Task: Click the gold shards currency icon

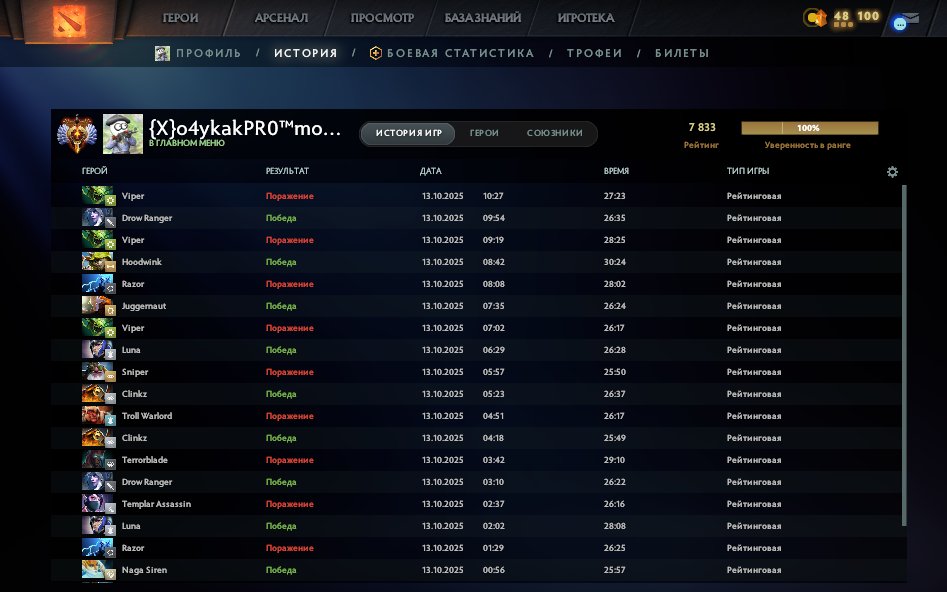Action: coord(815,17)
